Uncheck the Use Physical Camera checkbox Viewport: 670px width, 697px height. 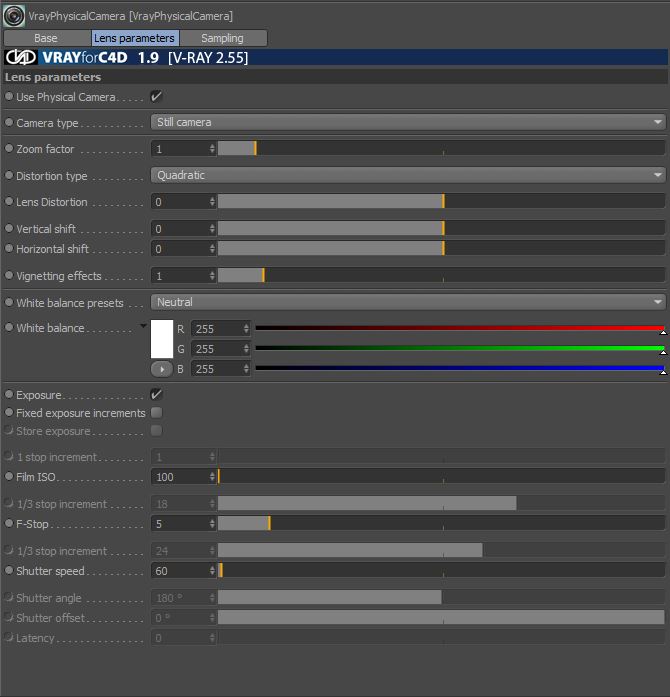click(156, 96)
